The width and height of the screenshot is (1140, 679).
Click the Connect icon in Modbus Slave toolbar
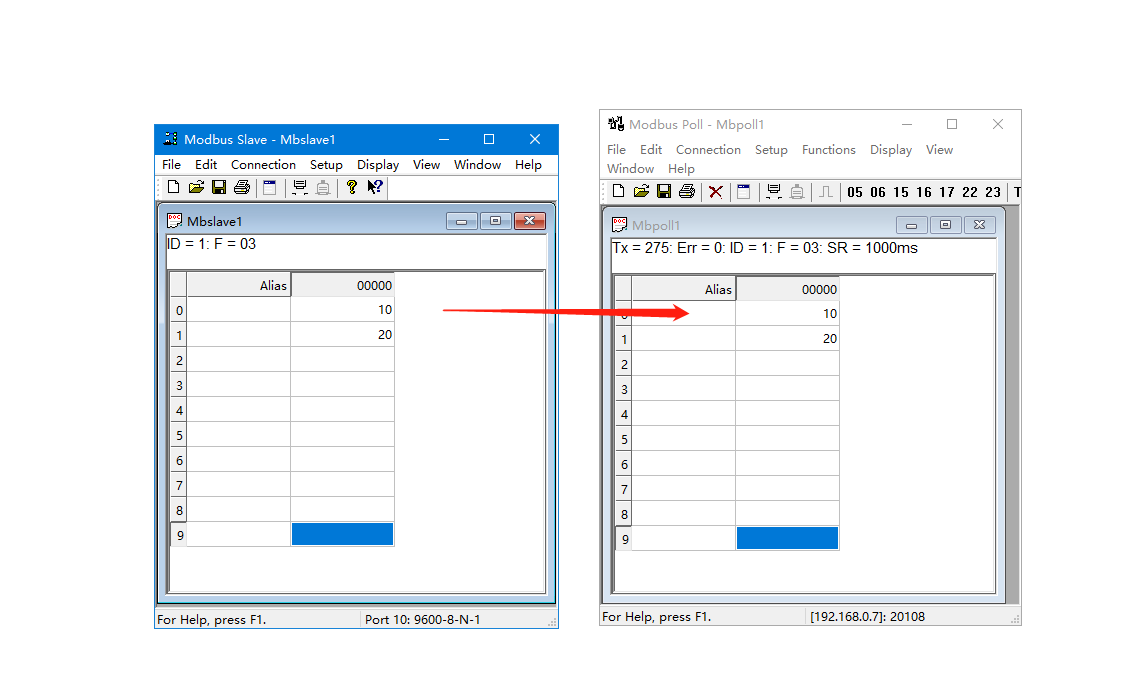(x=300, y=187)
